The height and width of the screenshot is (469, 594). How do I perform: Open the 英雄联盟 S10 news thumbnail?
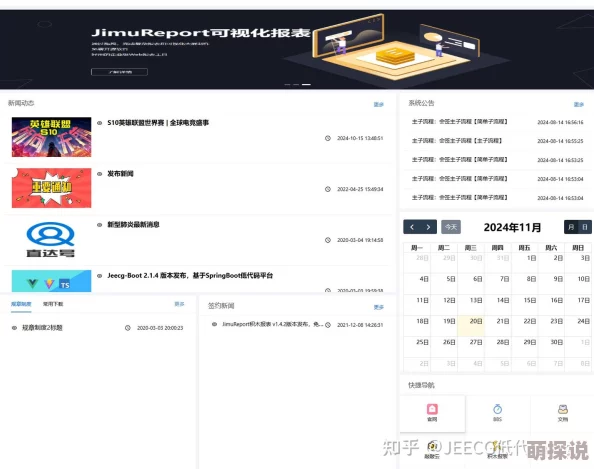pos(52,137)
